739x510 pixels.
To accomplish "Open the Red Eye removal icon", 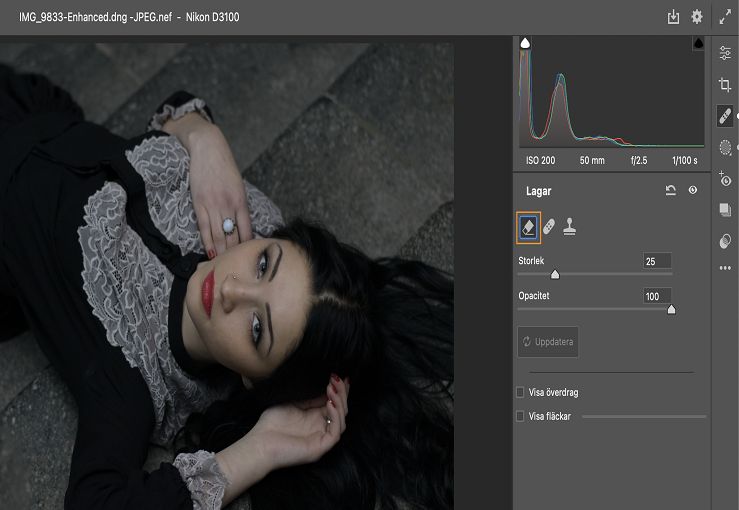I will click(725, 179).
